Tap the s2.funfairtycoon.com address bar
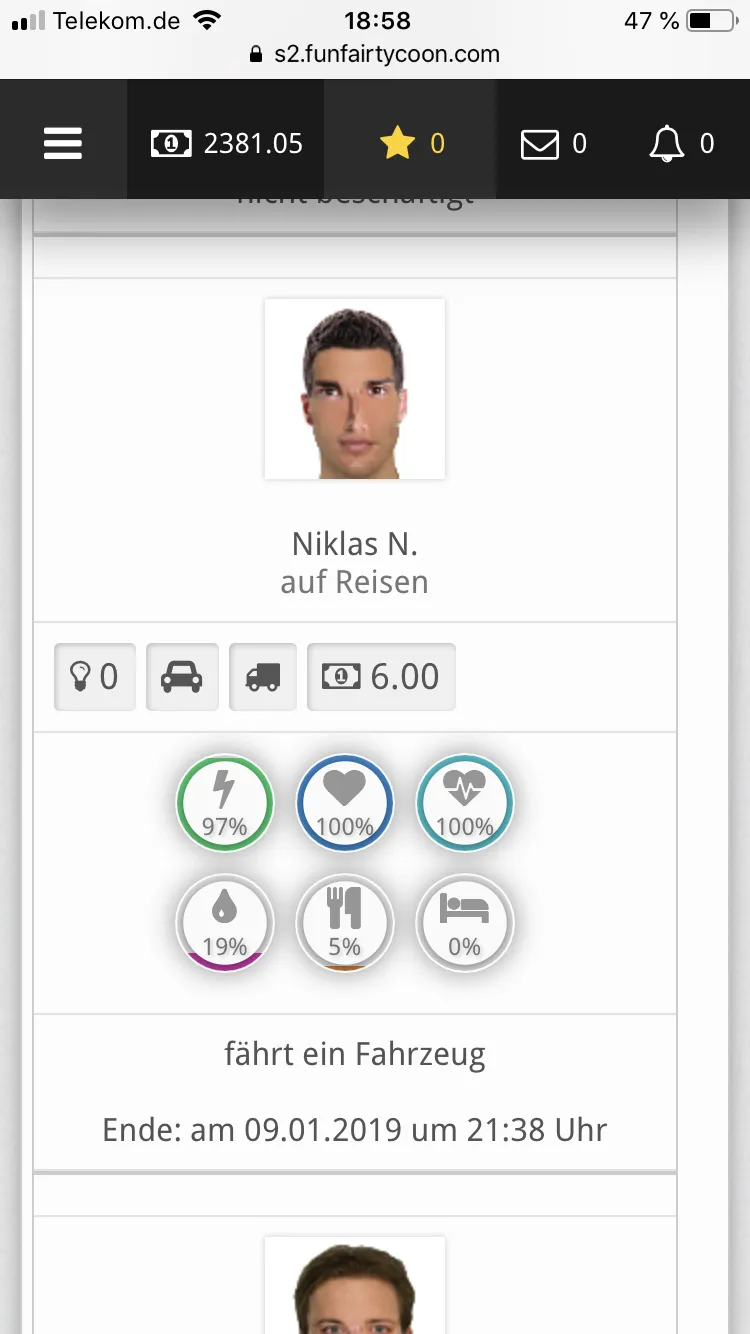This screenshot has width=750, height=1334. [375, 54]
